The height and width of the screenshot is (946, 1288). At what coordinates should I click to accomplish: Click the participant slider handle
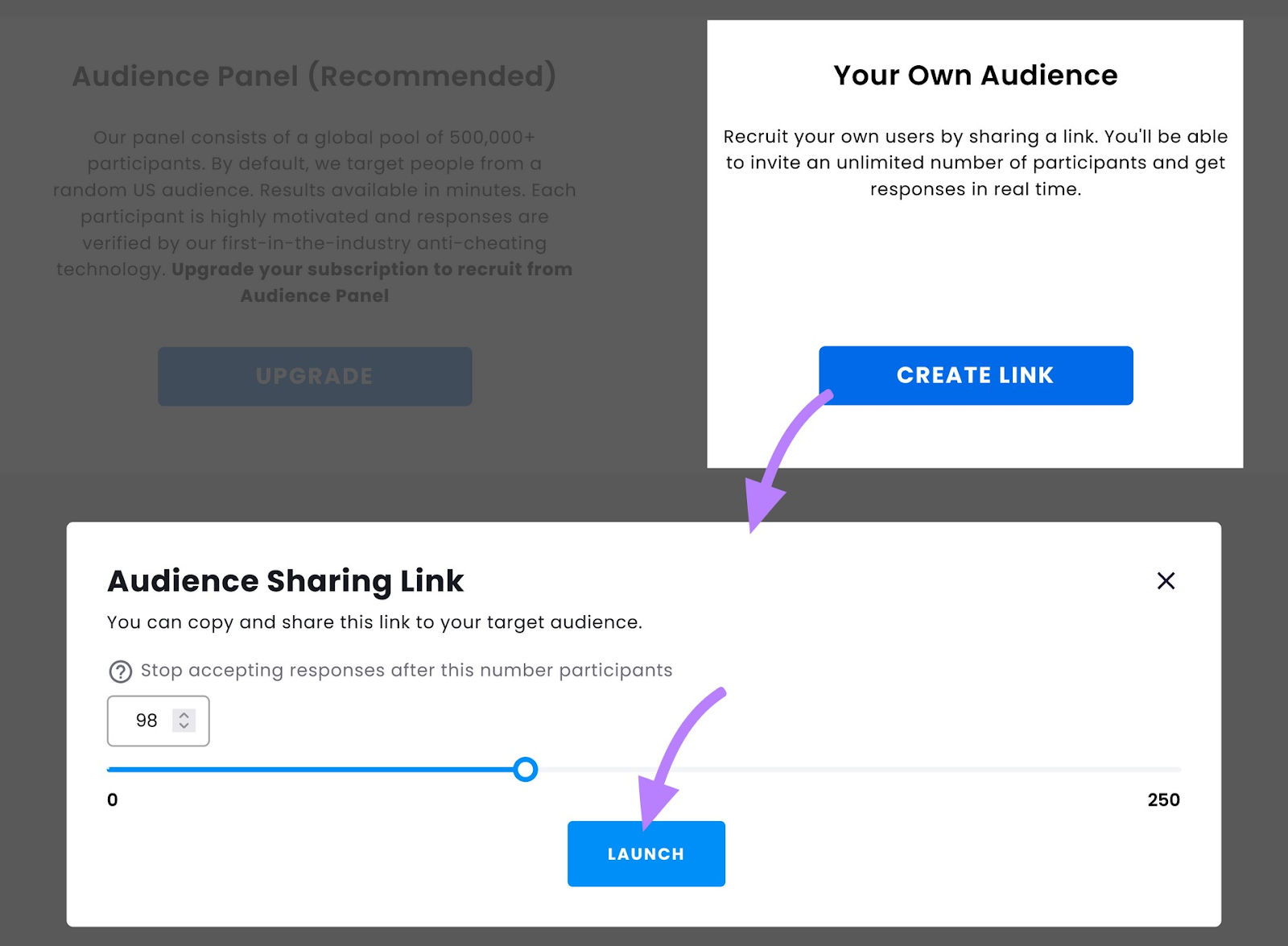click(526, 770)
